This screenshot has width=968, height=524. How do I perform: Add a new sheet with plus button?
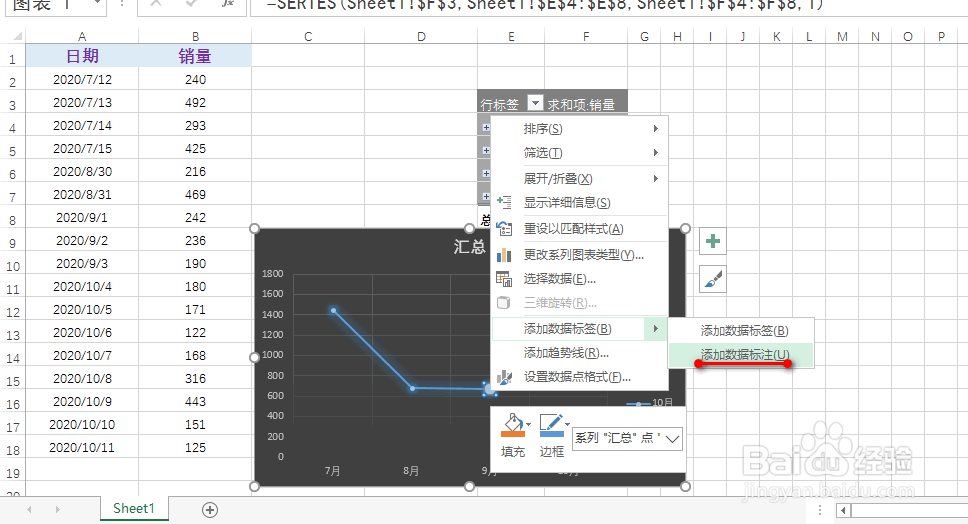point(210,510)
